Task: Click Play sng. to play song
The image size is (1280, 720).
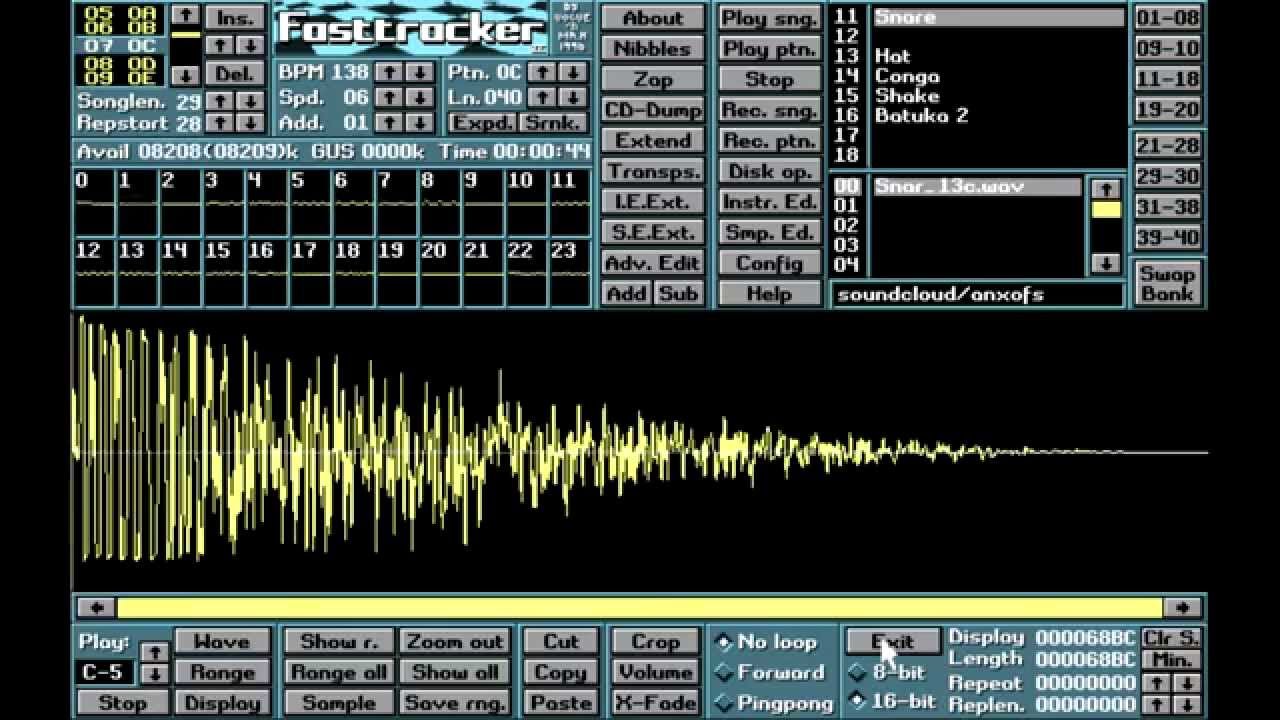Action: 769,18
